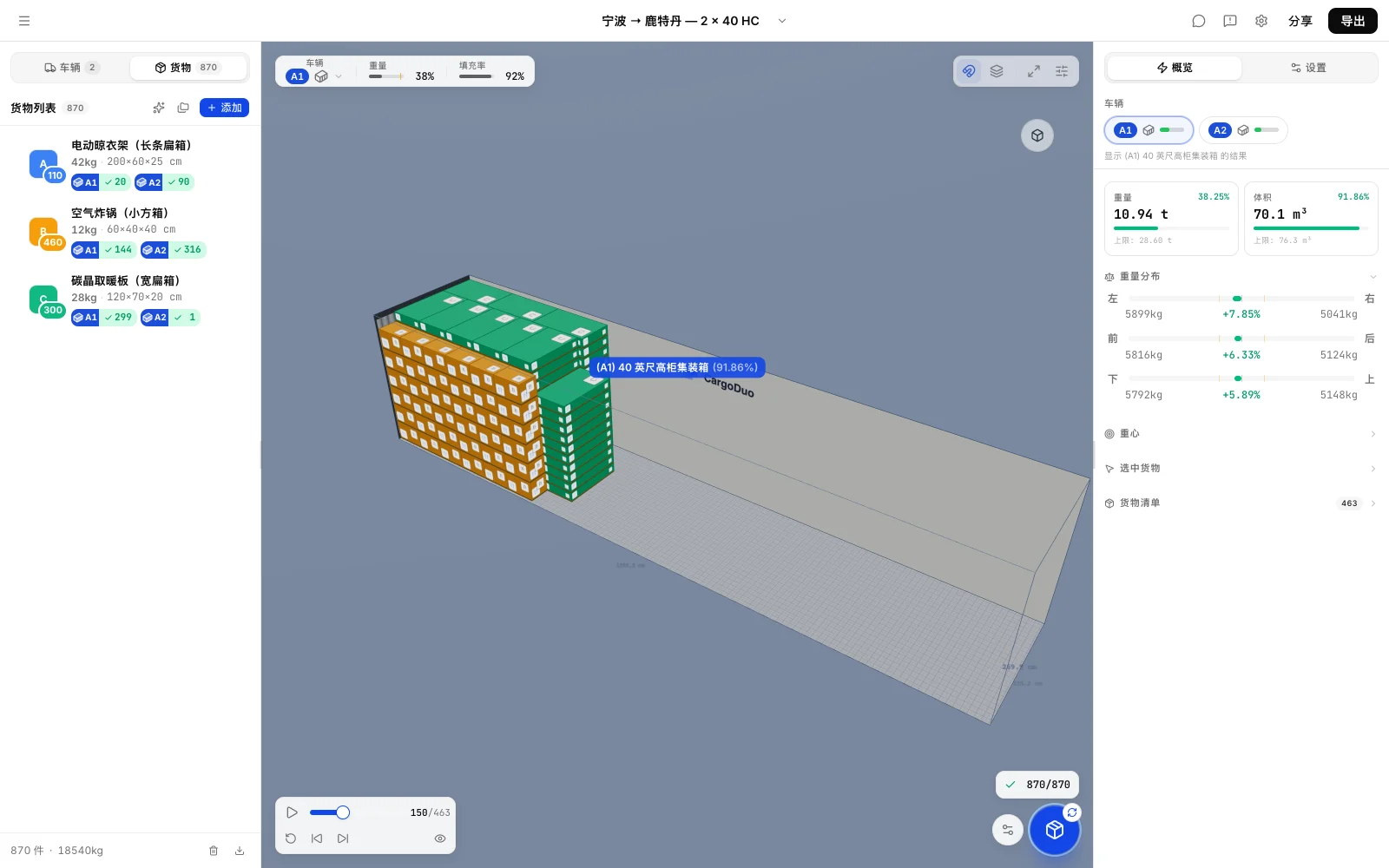This screenshot has width=1389, height=868.
Task: Click the 870/870 loaded status badge
Action: [x=1037, y=785]
